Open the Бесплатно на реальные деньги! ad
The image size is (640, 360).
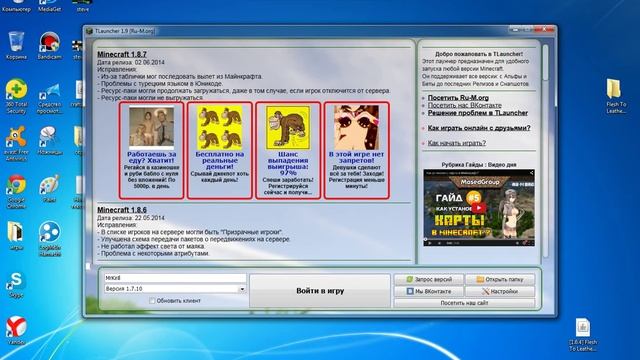pos(220,150)
